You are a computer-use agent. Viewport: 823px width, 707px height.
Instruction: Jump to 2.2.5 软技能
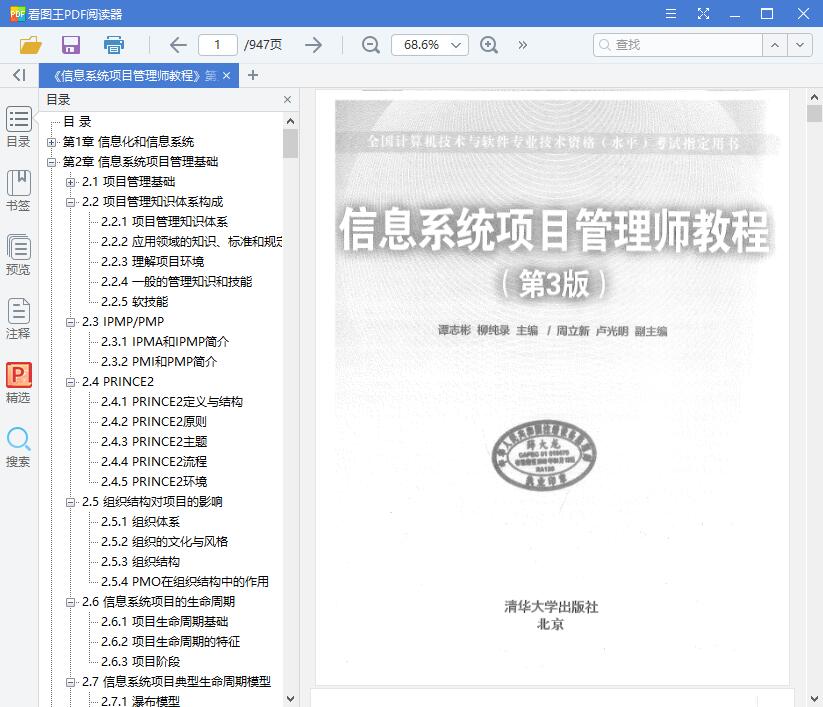(134, 301)
